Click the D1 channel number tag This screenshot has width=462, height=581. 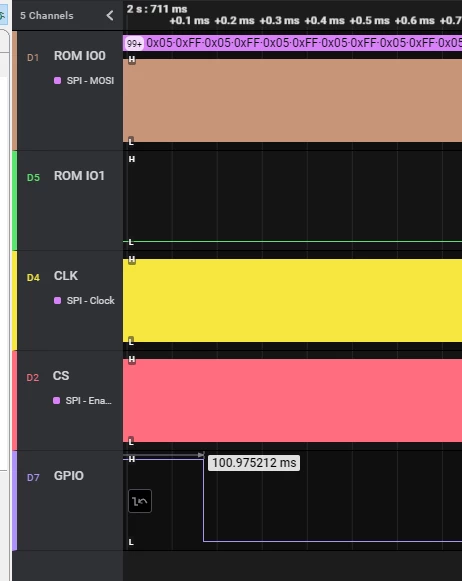tap(33, 57)
